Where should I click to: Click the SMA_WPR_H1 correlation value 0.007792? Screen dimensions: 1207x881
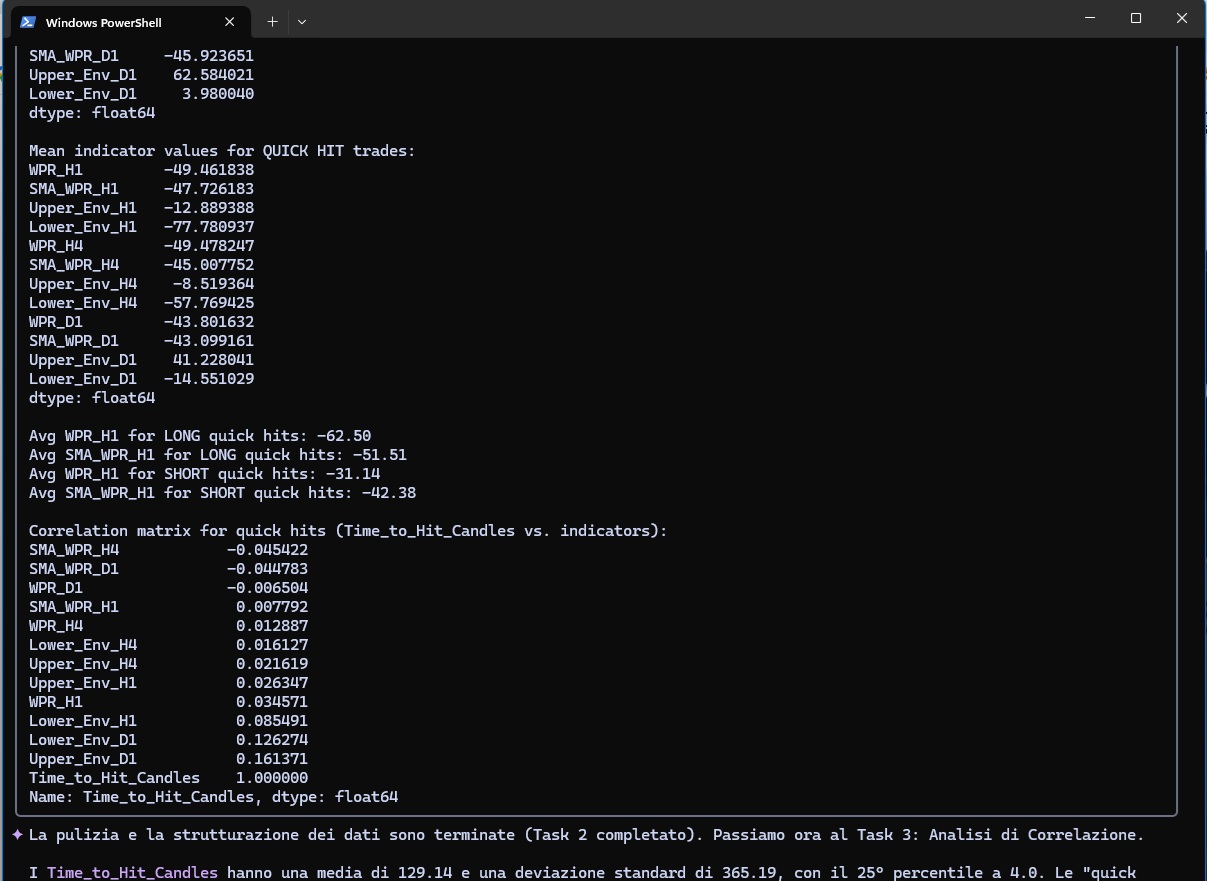tap(272, 607)
